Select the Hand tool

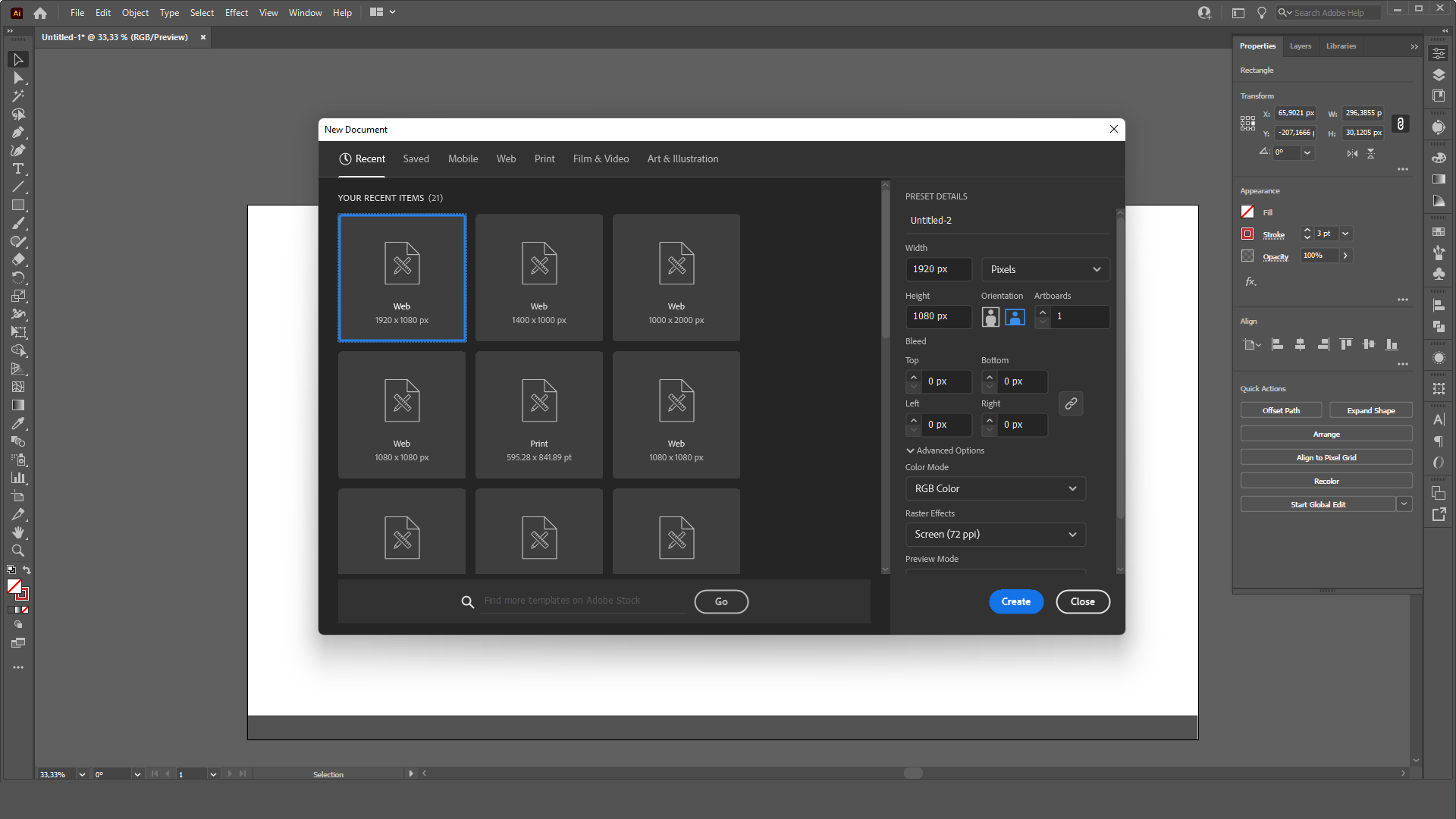[x=18, y=532]
